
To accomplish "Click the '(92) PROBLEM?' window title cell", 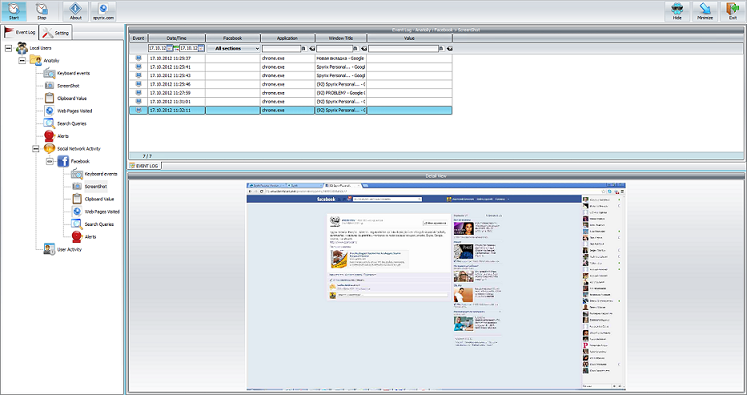I will click(x=341, y=92).
